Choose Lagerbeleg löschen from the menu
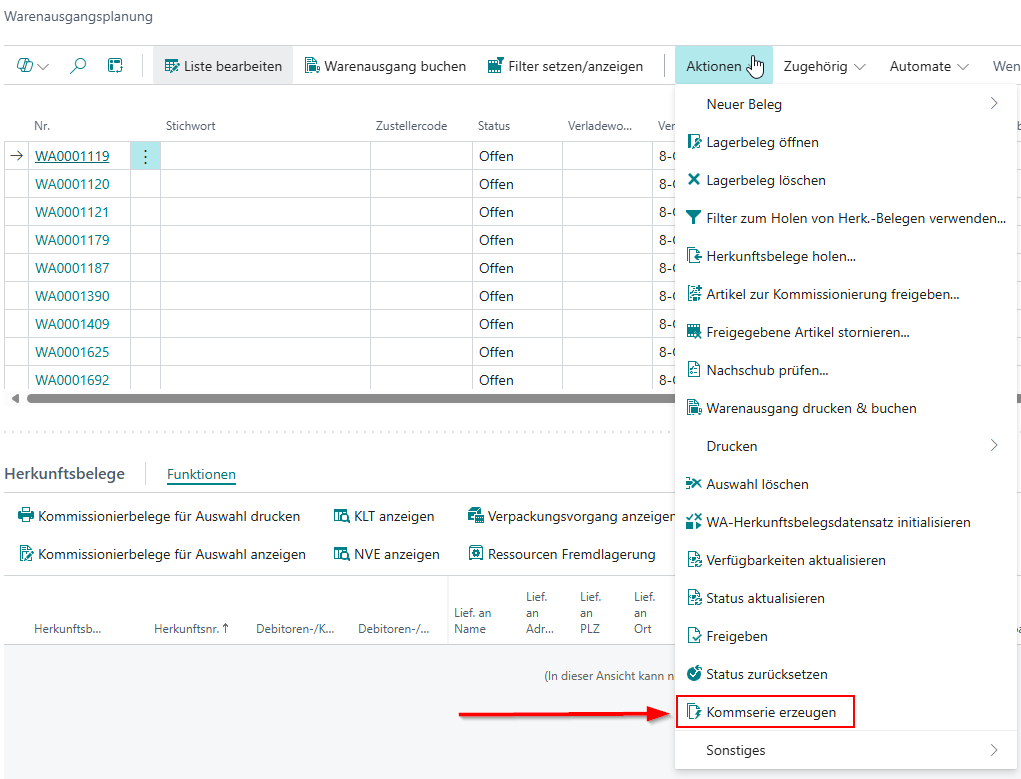 pos(765,180)
